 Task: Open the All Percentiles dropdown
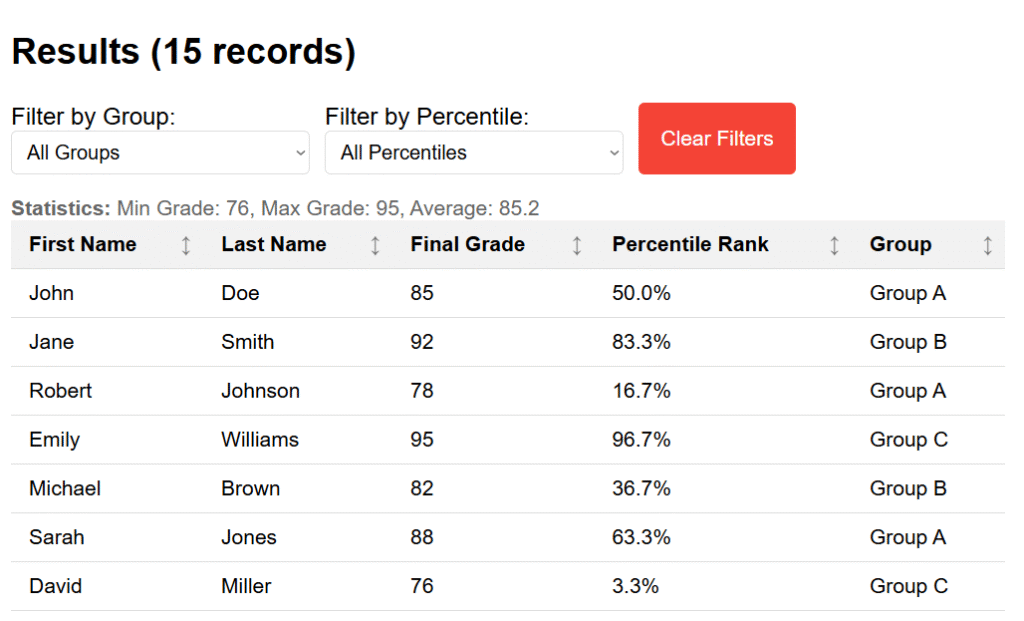(x=474, y=153)
